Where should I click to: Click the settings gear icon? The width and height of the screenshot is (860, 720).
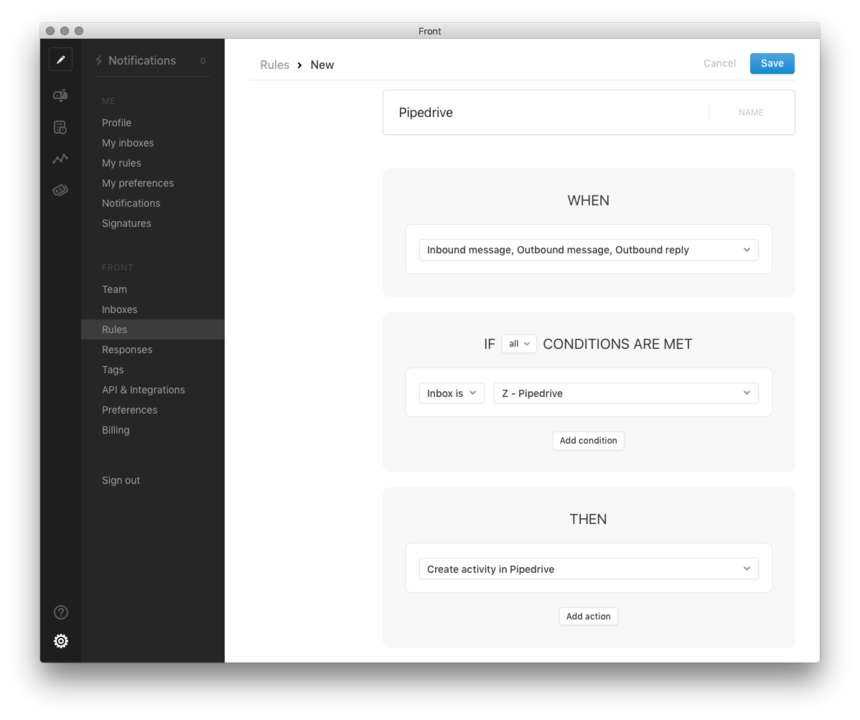pyautogui.click(x=61, y=640)
